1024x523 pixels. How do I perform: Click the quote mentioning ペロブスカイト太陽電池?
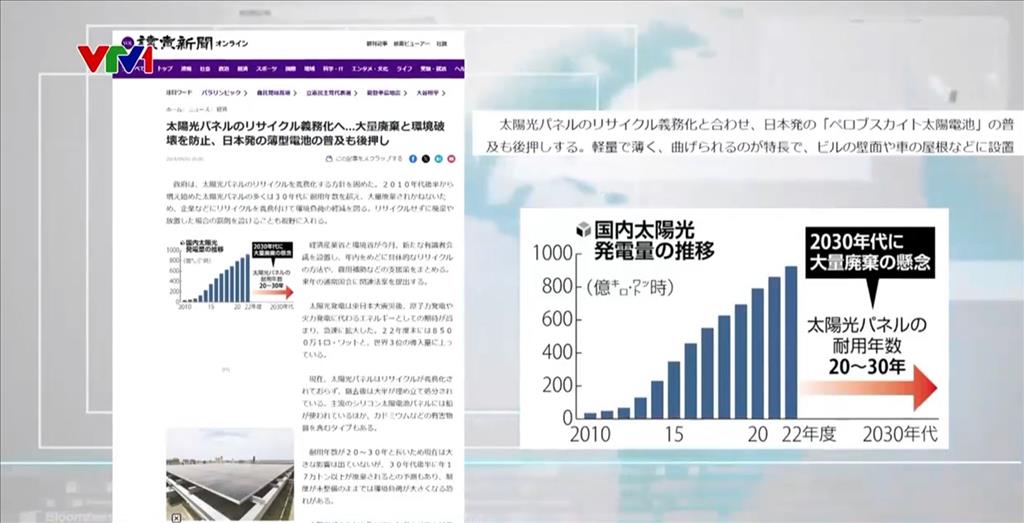coord(748,135)
